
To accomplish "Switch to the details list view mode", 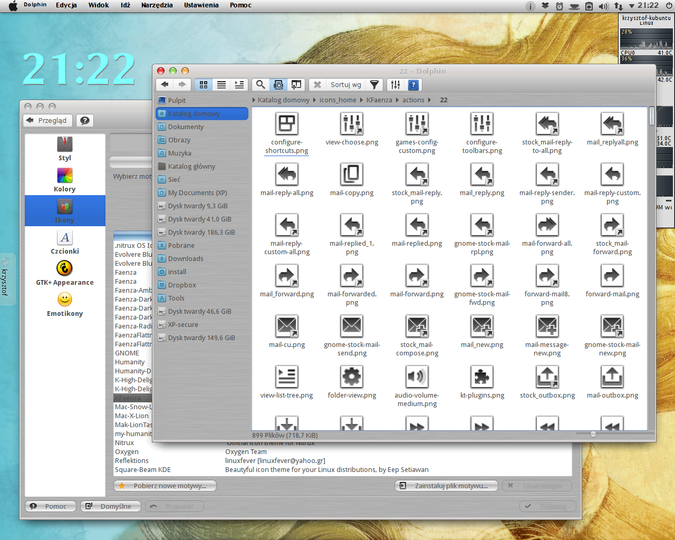I will click(x=221, y=85).
